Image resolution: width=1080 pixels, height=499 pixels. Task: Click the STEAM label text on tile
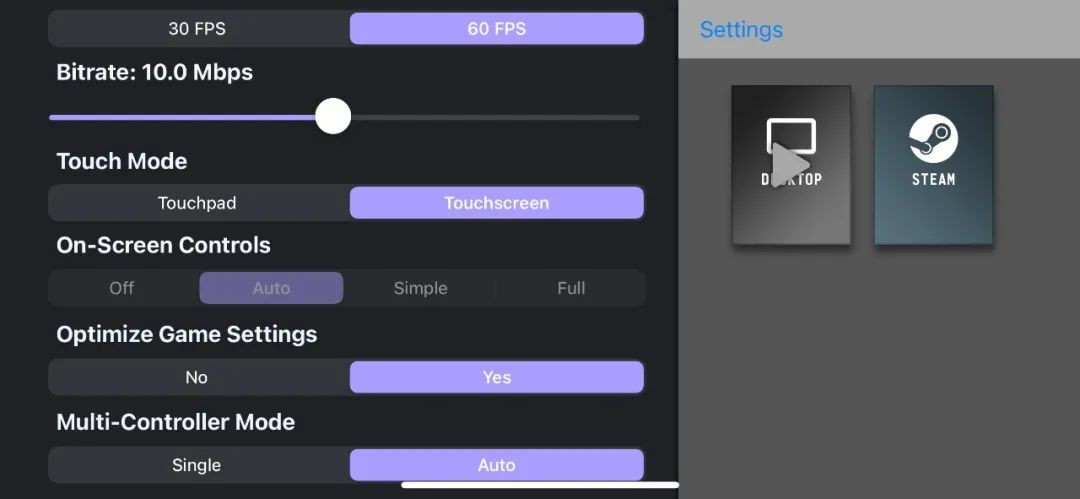[933, 180]
